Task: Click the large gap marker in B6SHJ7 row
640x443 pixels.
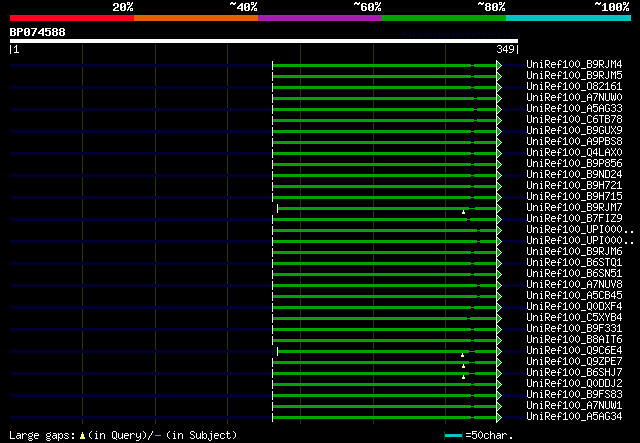Action: (463, 377)
